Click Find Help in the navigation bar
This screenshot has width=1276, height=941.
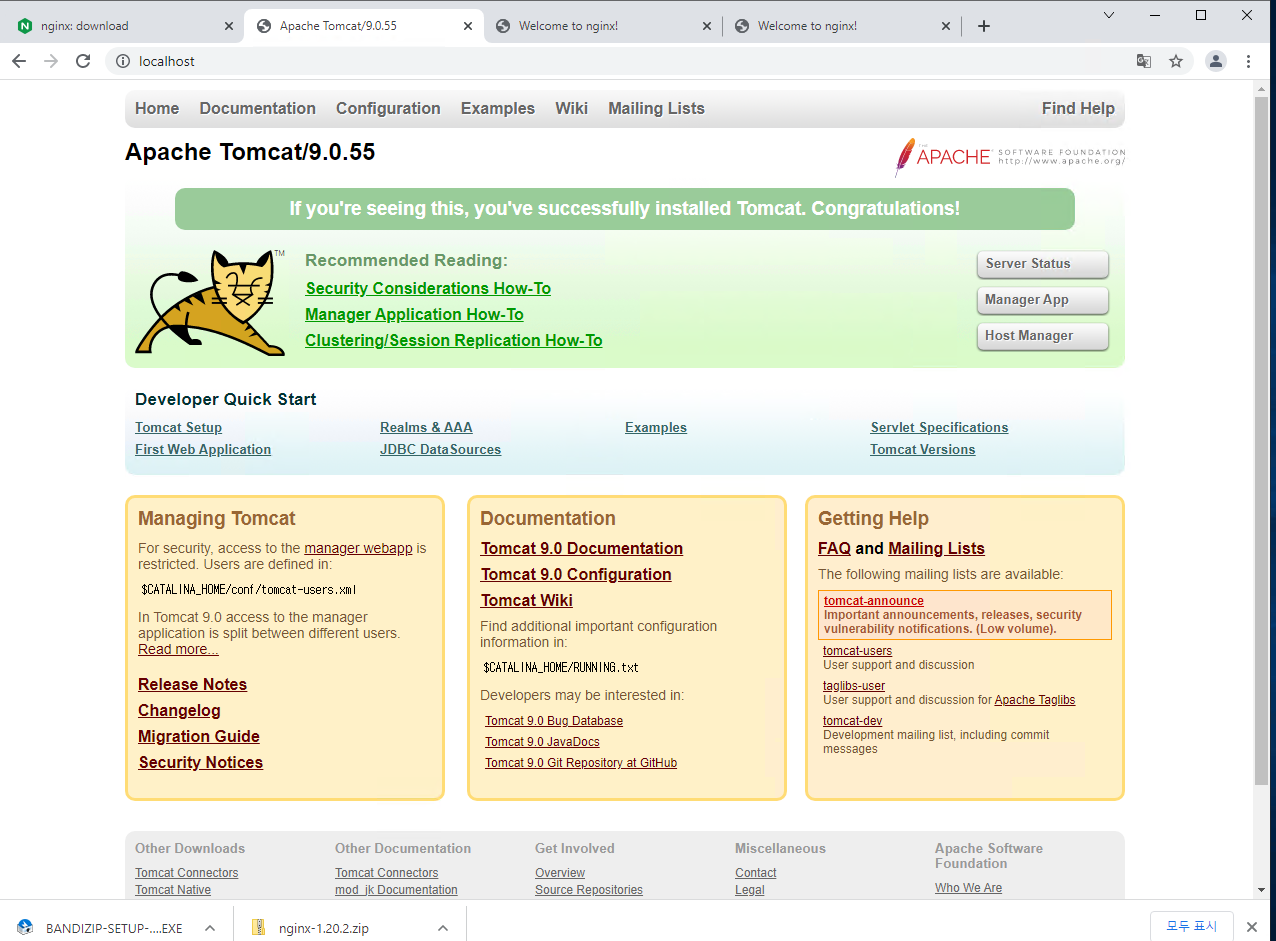point(1078,108)
